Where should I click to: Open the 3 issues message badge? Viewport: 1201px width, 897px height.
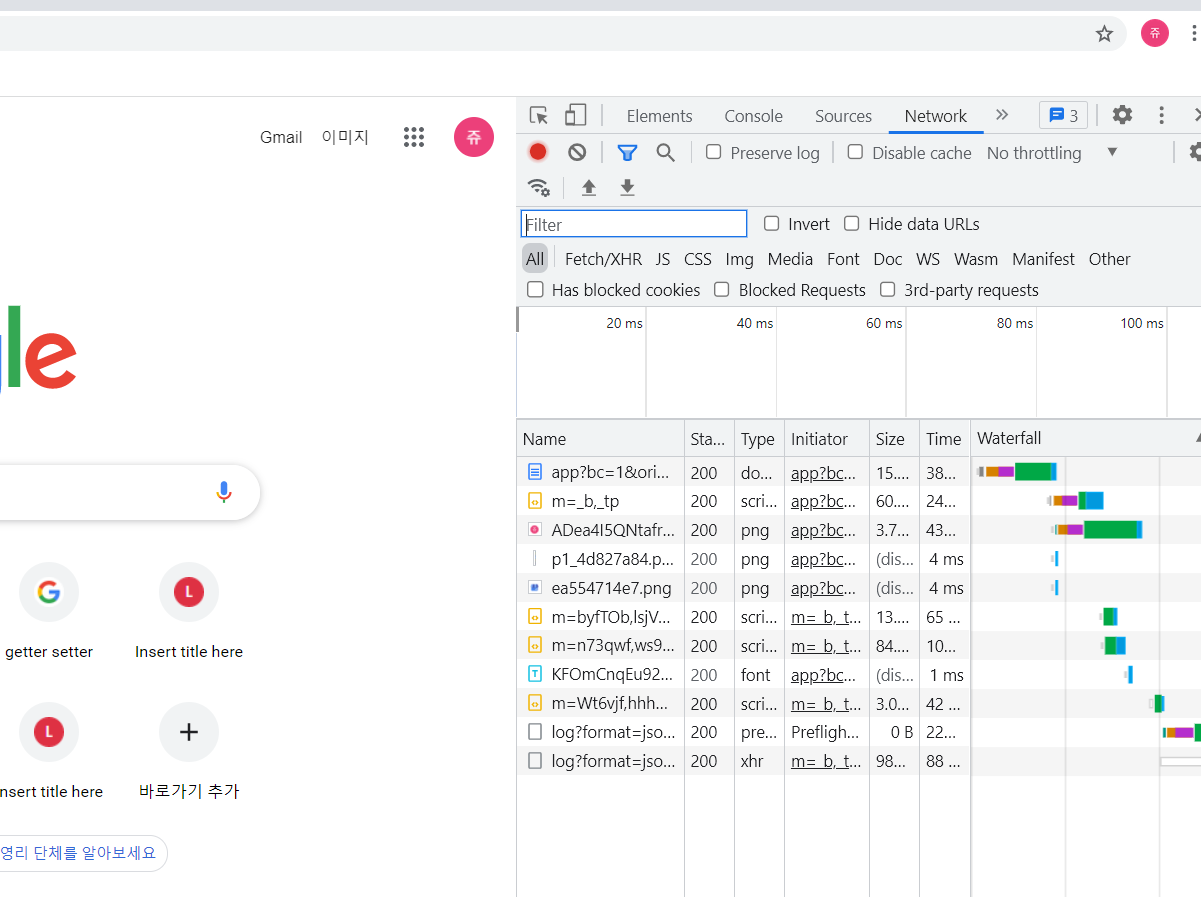coord(1063,115)
